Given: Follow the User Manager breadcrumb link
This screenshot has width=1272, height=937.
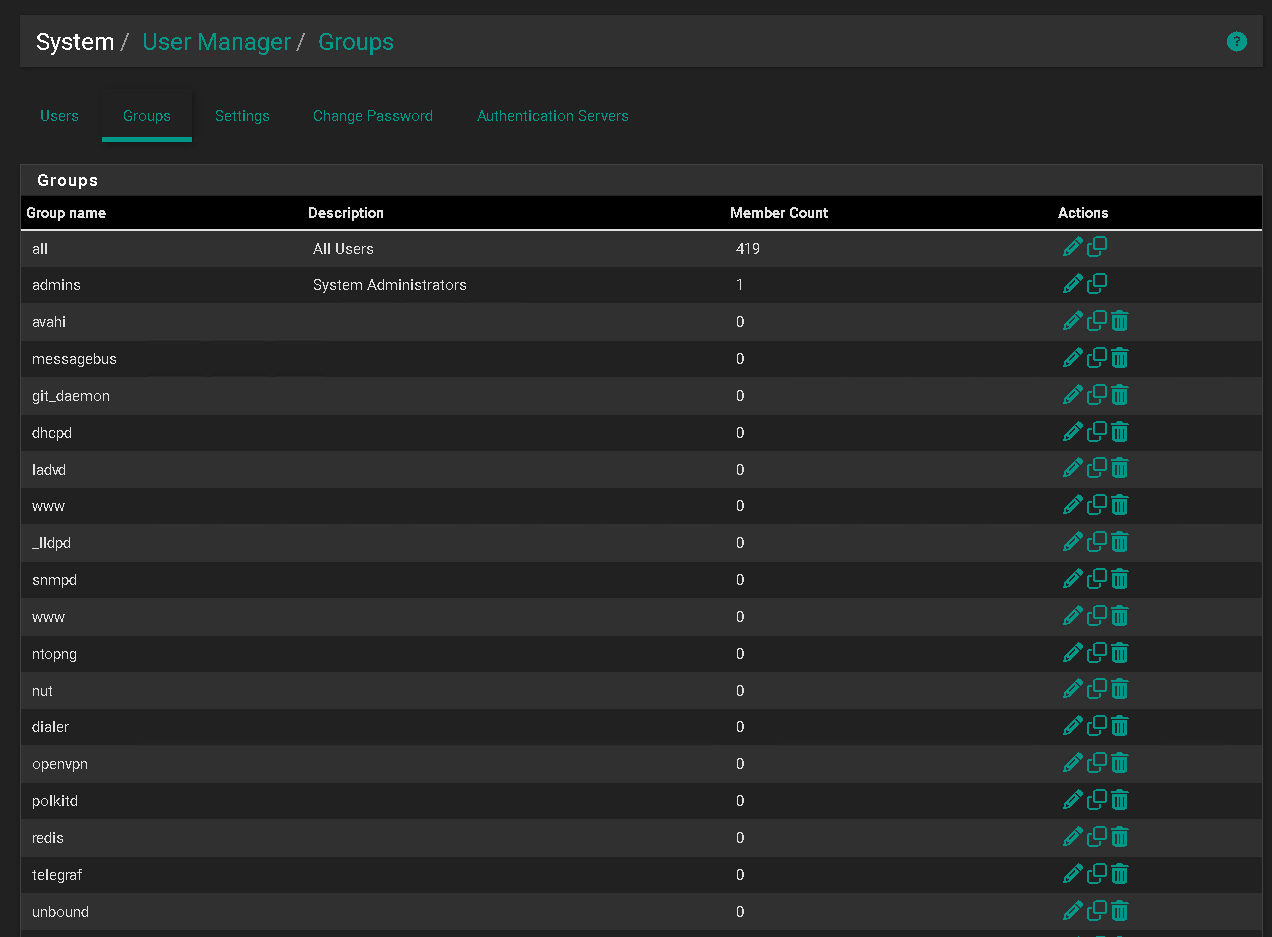Looking at the screenshot, I should [216, 42].
